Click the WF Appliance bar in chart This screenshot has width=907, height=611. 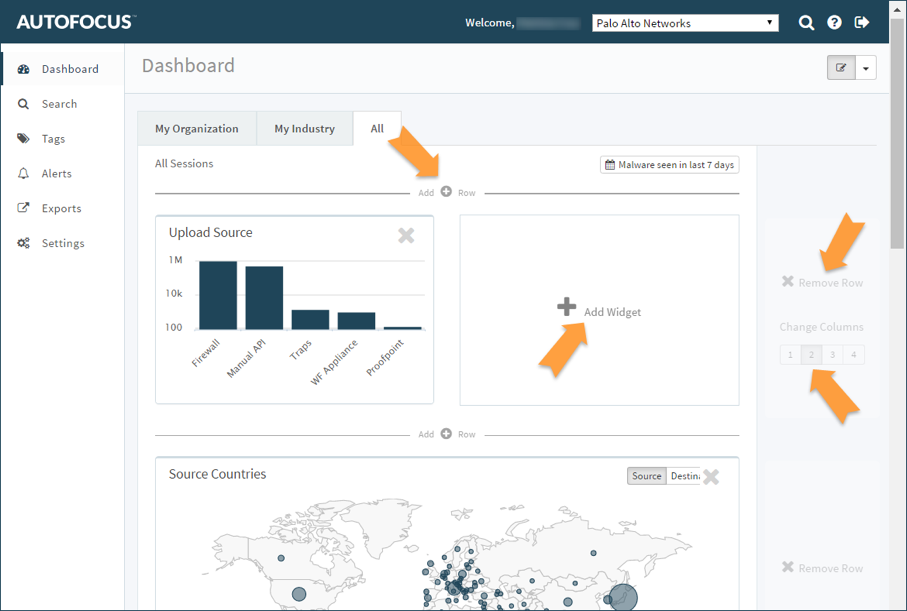(x=356, y=321)
